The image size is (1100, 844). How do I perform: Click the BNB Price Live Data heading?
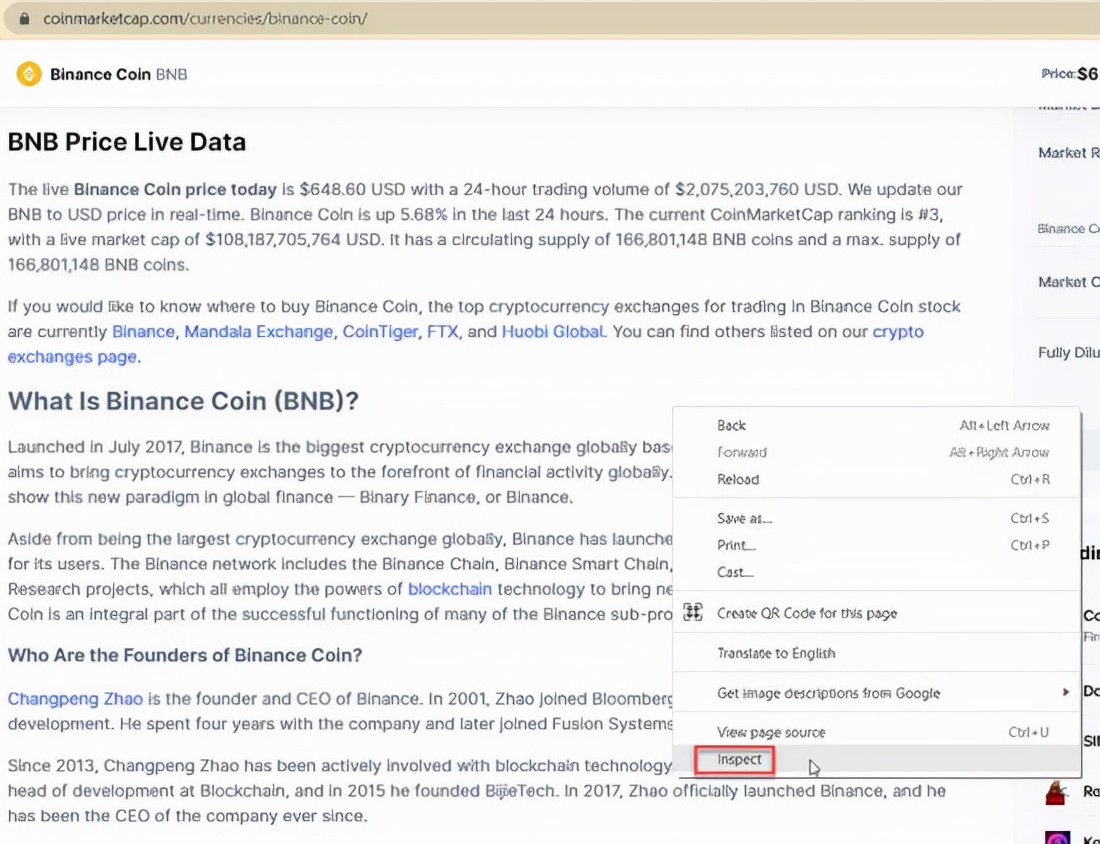tap(127, 142)
